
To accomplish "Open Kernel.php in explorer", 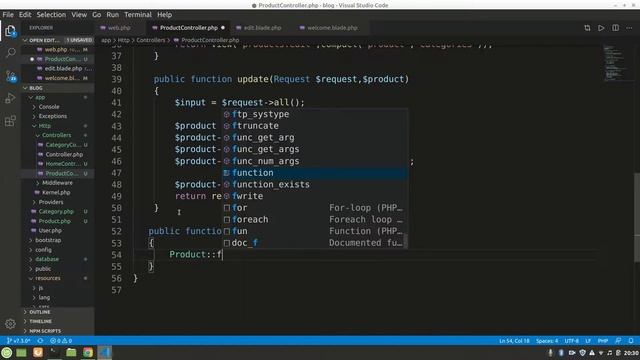I will (x=56, y=192).
